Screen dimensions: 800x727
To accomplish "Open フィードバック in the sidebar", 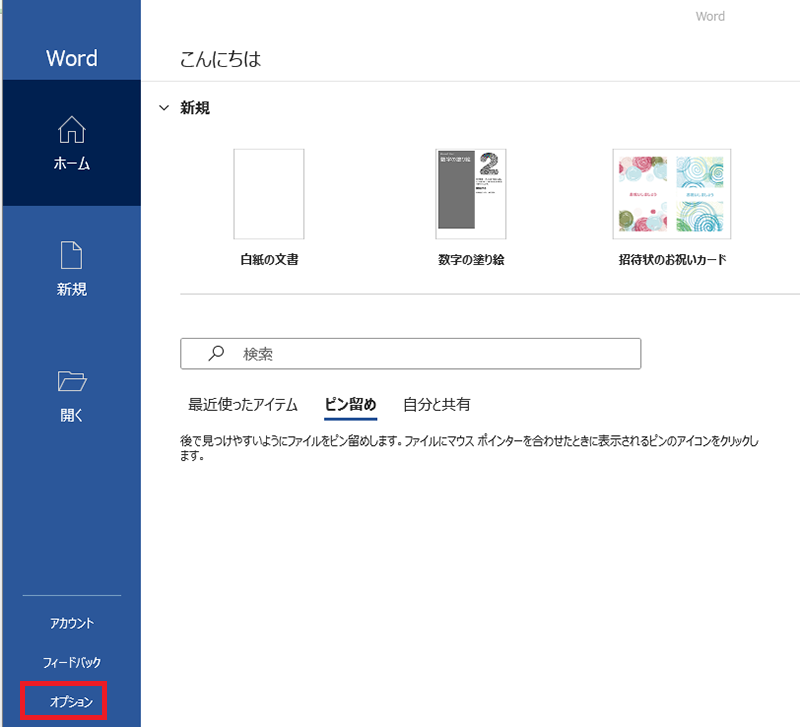I will [72, 662].
